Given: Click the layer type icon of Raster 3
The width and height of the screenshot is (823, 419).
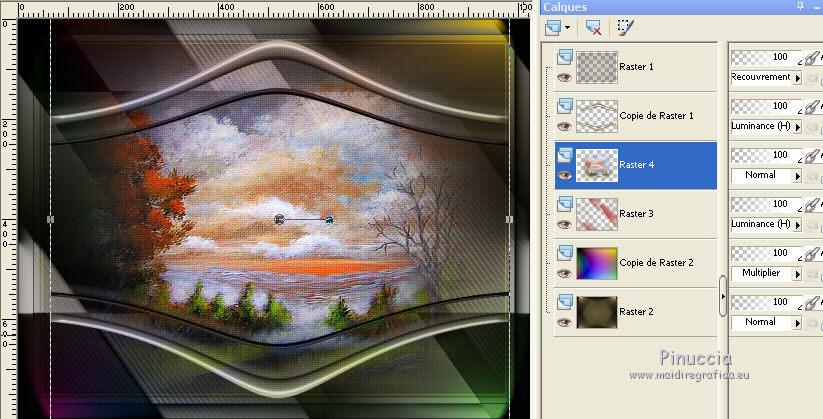Looking at the screenshot, I should click(x=565, y=204).
